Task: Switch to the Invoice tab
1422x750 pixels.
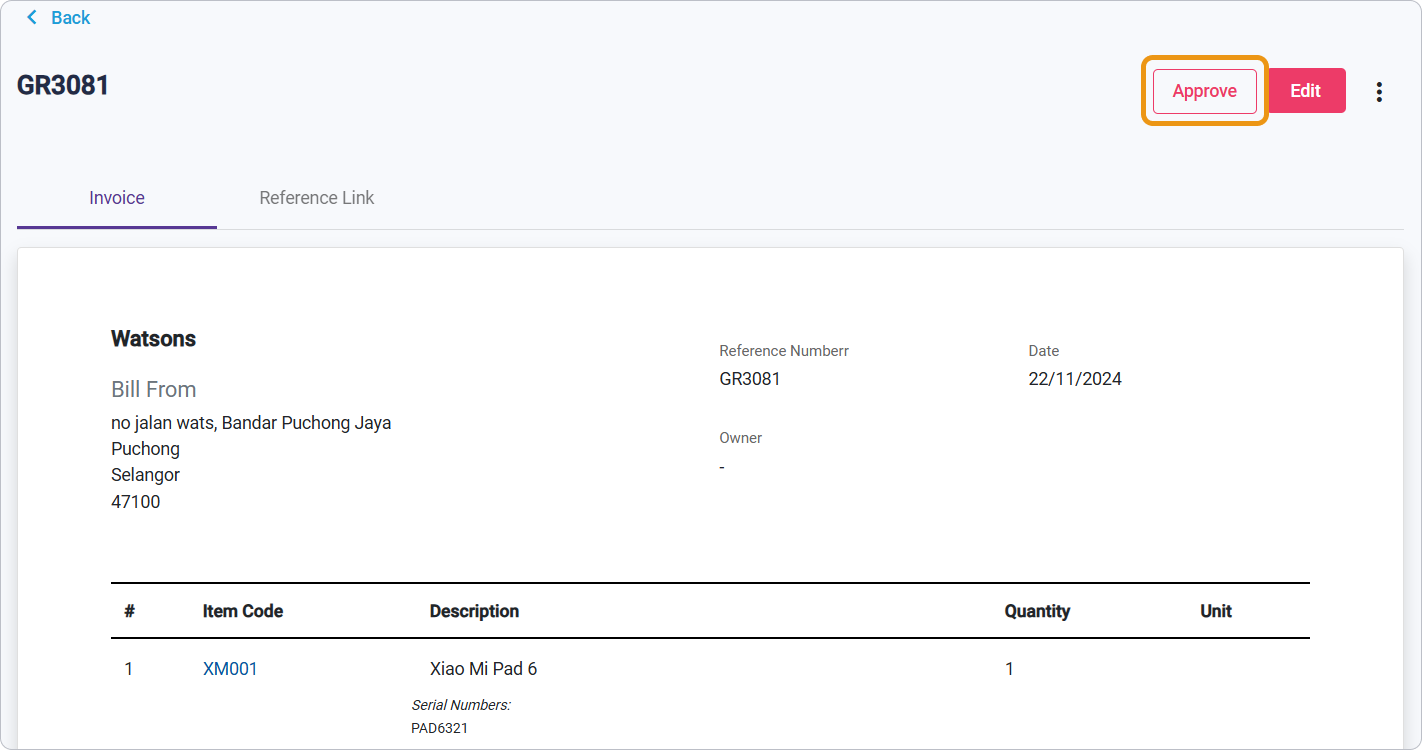Action: click(117, 198)
